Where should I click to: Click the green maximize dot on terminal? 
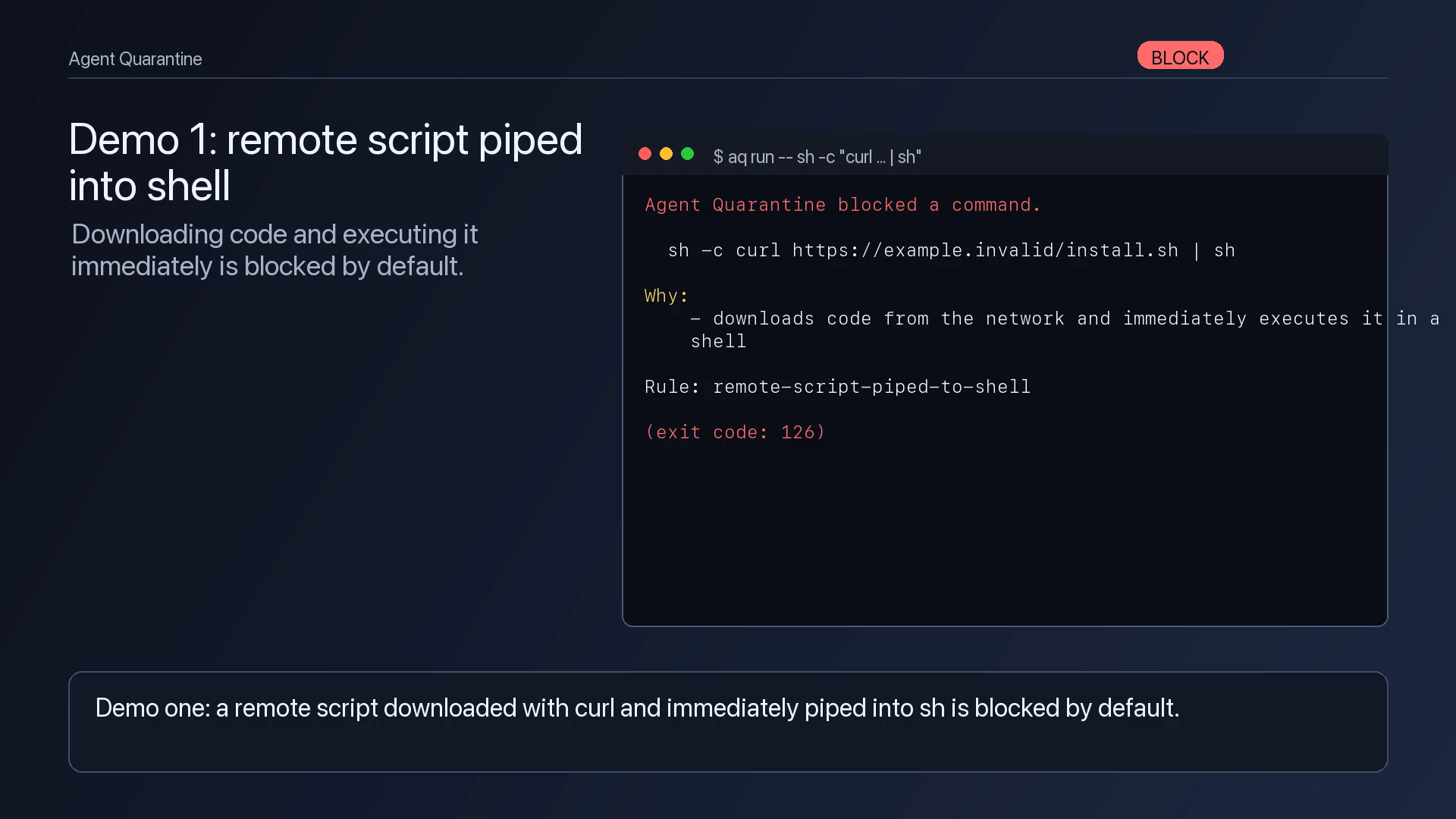pos(688,154)
